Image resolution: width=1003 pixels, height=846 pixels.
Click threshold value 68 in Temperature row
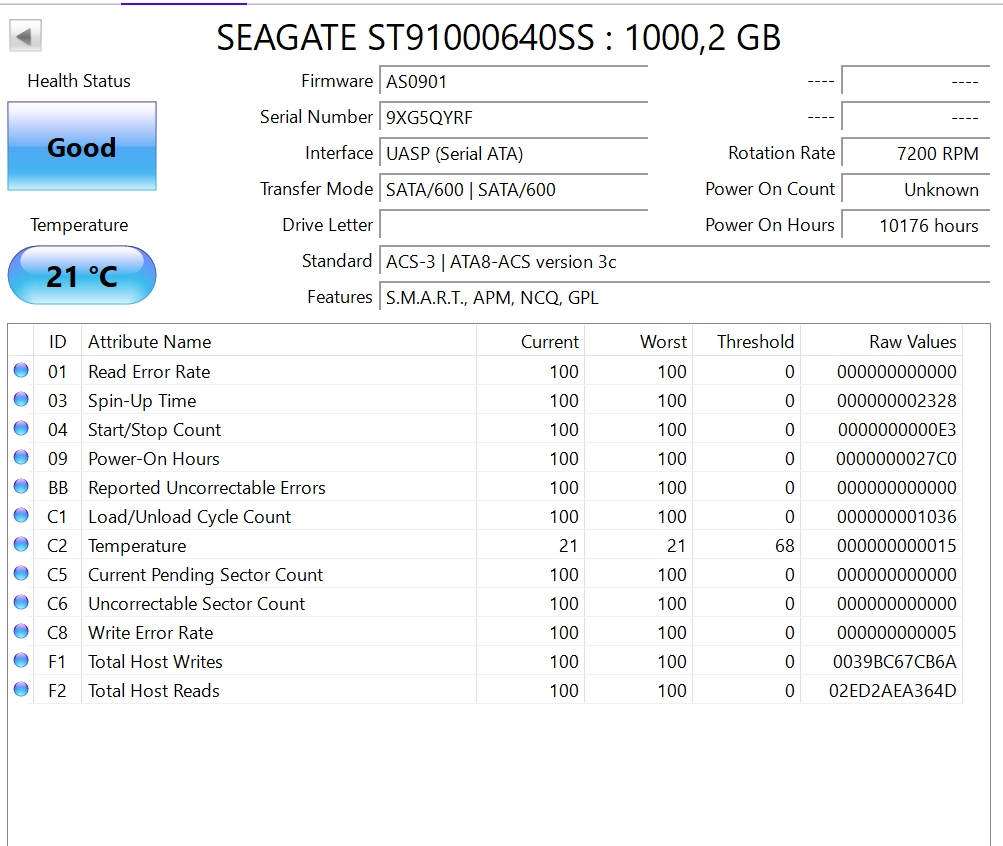coord(784,545)
